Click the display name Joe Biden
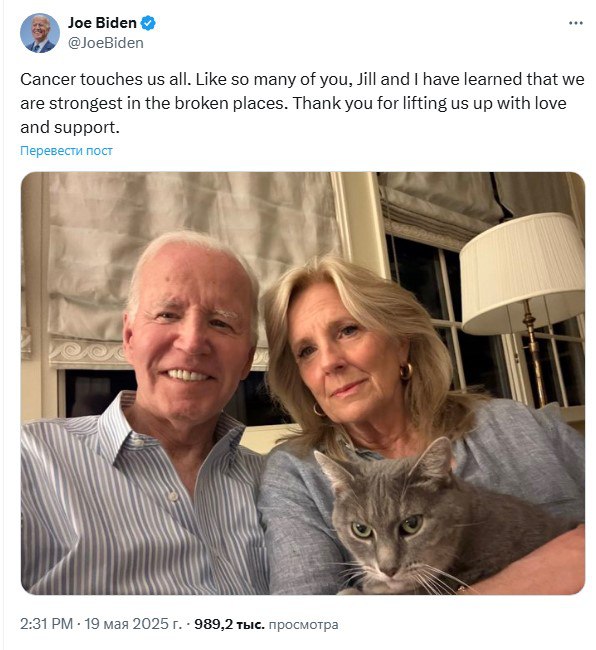The image size is (596, 650). (102, 23)
